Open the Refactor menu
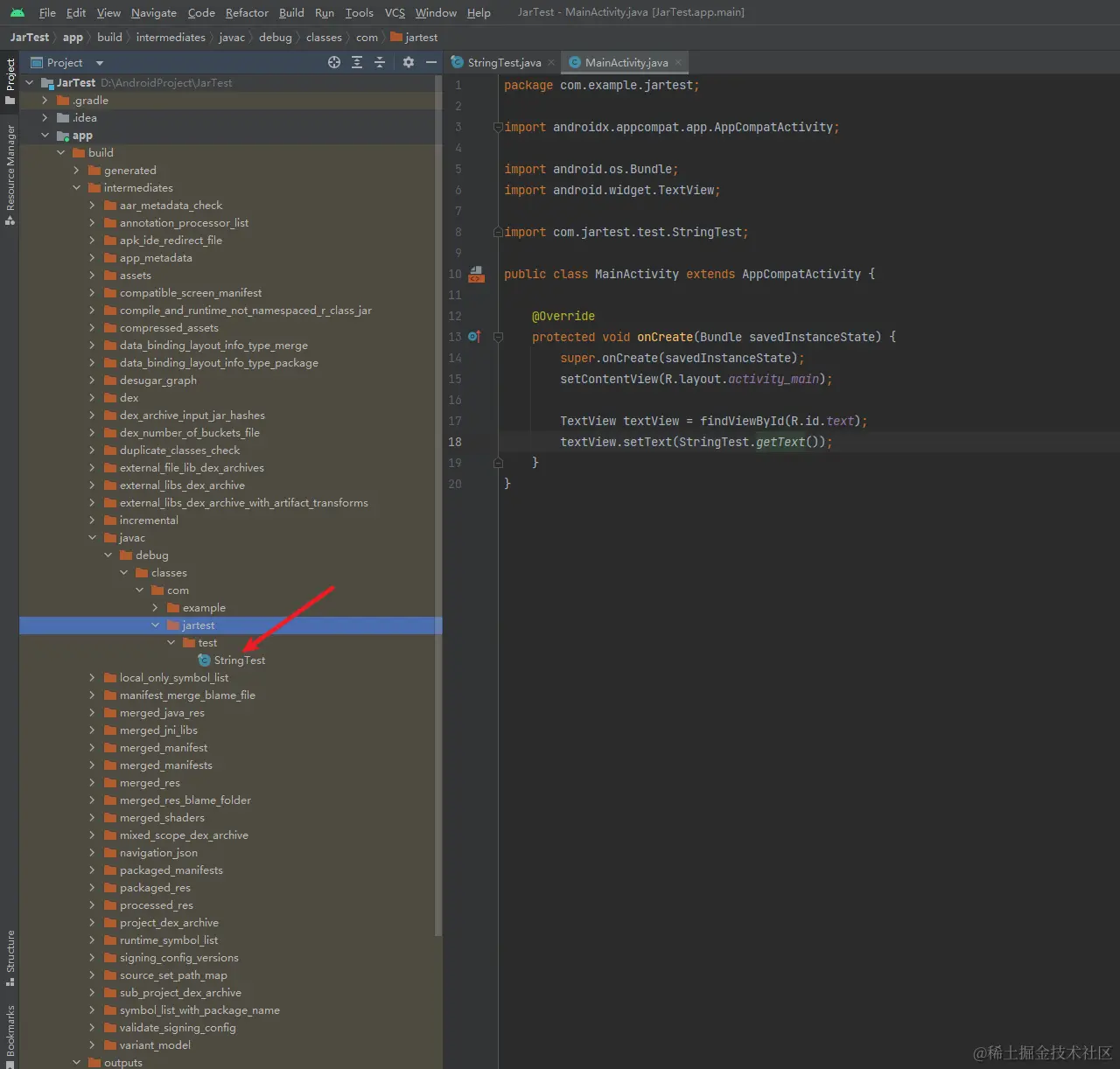The image size is (1120, 1069). pyautogui.click(x=247, y=12)
